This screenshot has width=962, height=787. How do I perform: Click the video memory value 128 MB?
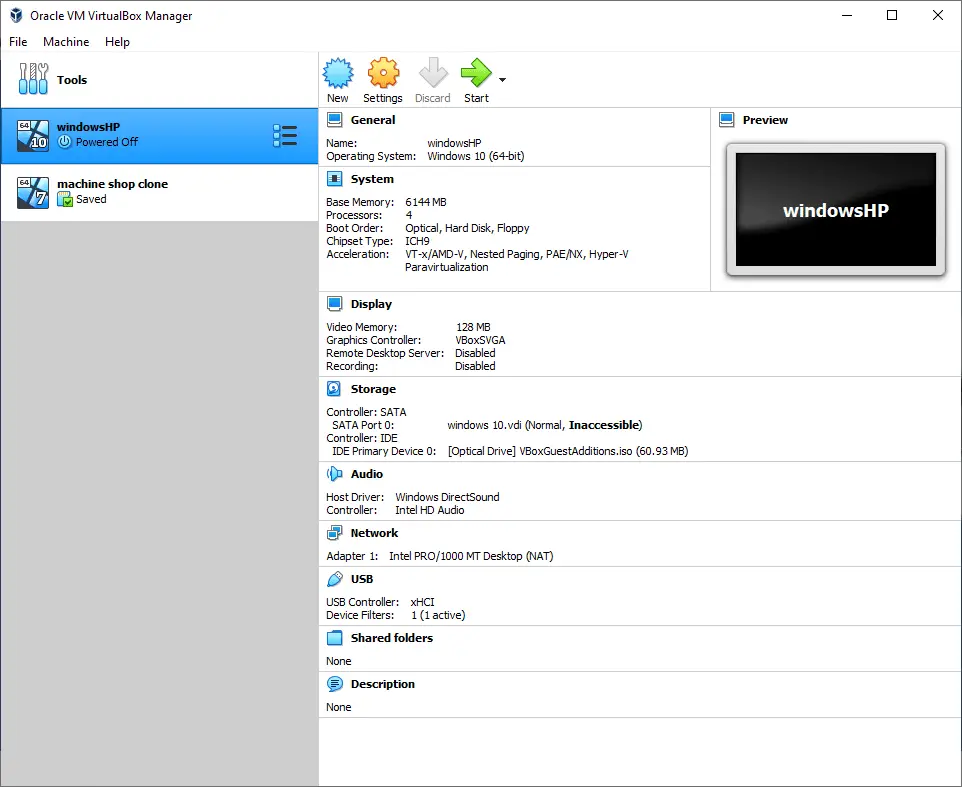473,327
